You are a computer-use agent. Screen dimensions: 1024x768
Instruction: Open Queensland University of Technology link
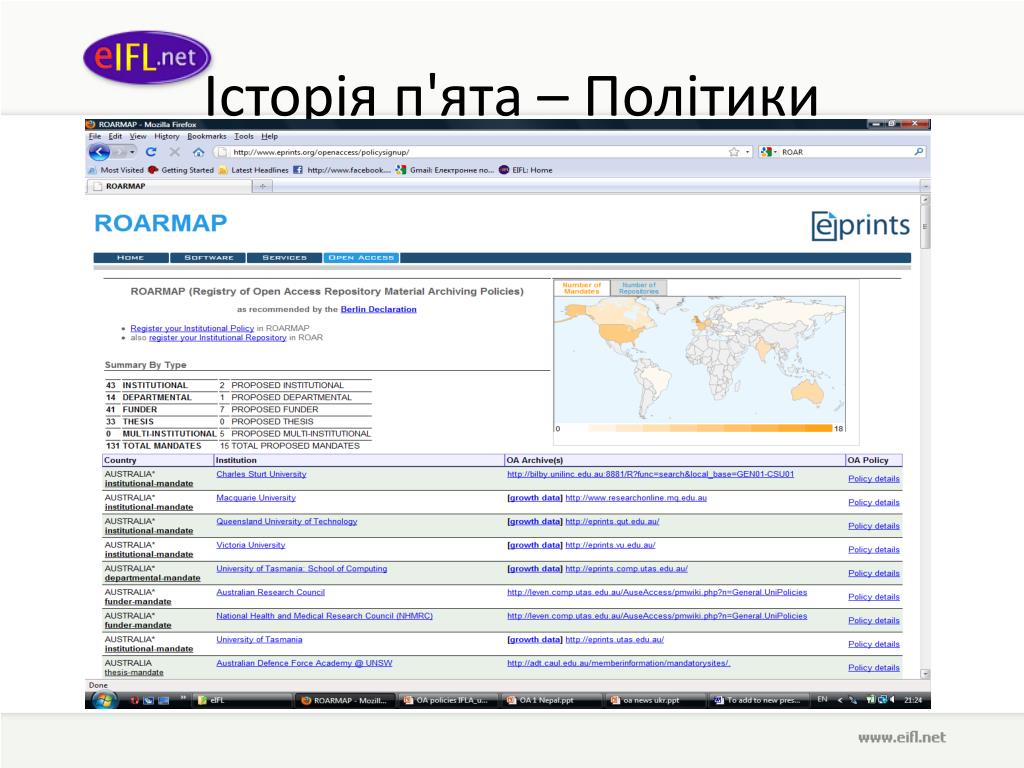point(287,521)
